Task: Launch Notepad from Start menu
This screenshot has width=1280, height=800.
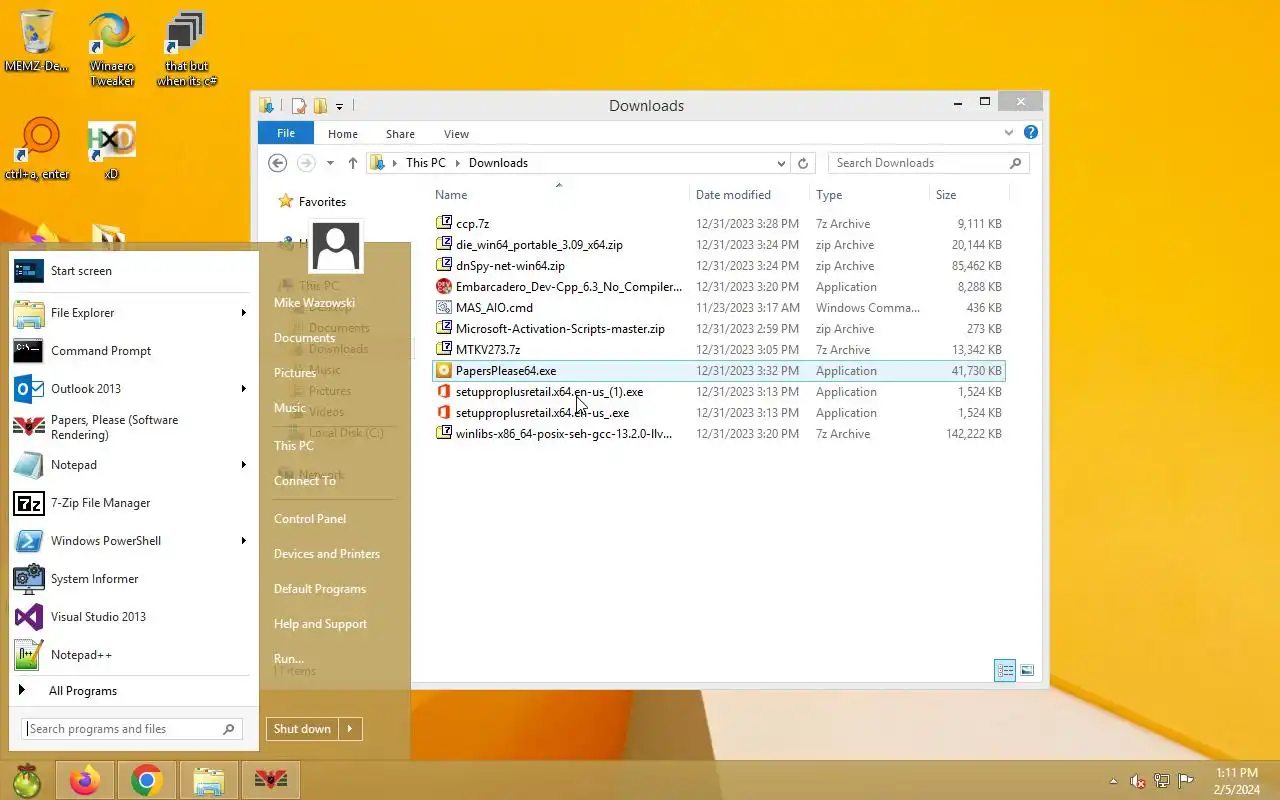Action: 131,465
